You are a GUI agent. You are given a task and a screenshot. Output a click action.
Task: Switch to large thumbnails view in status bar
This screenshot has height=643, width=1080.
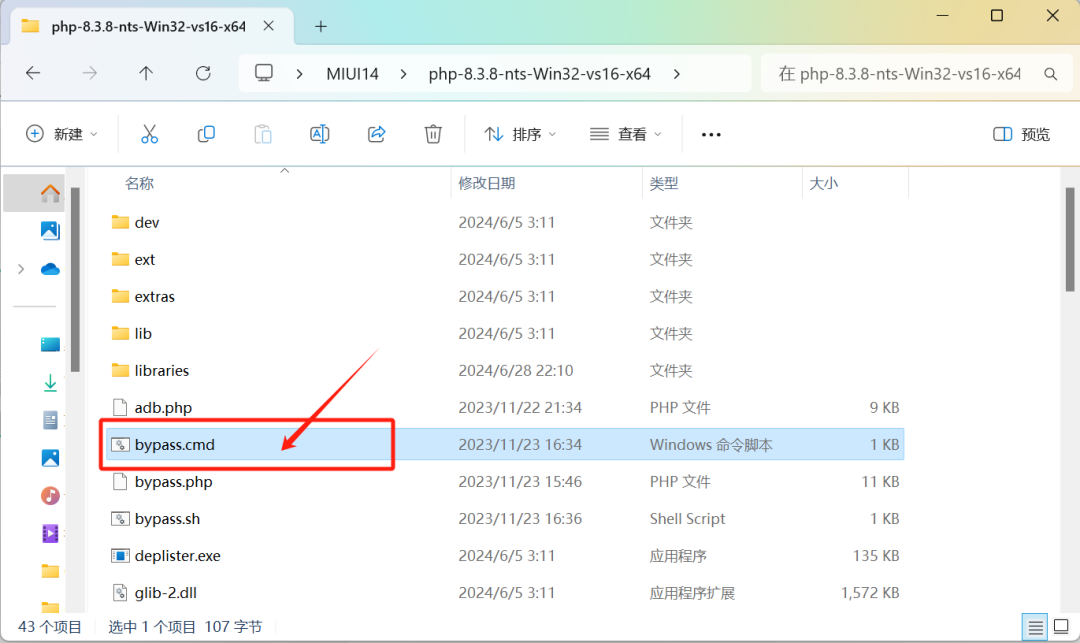(x=1061, y=627)
